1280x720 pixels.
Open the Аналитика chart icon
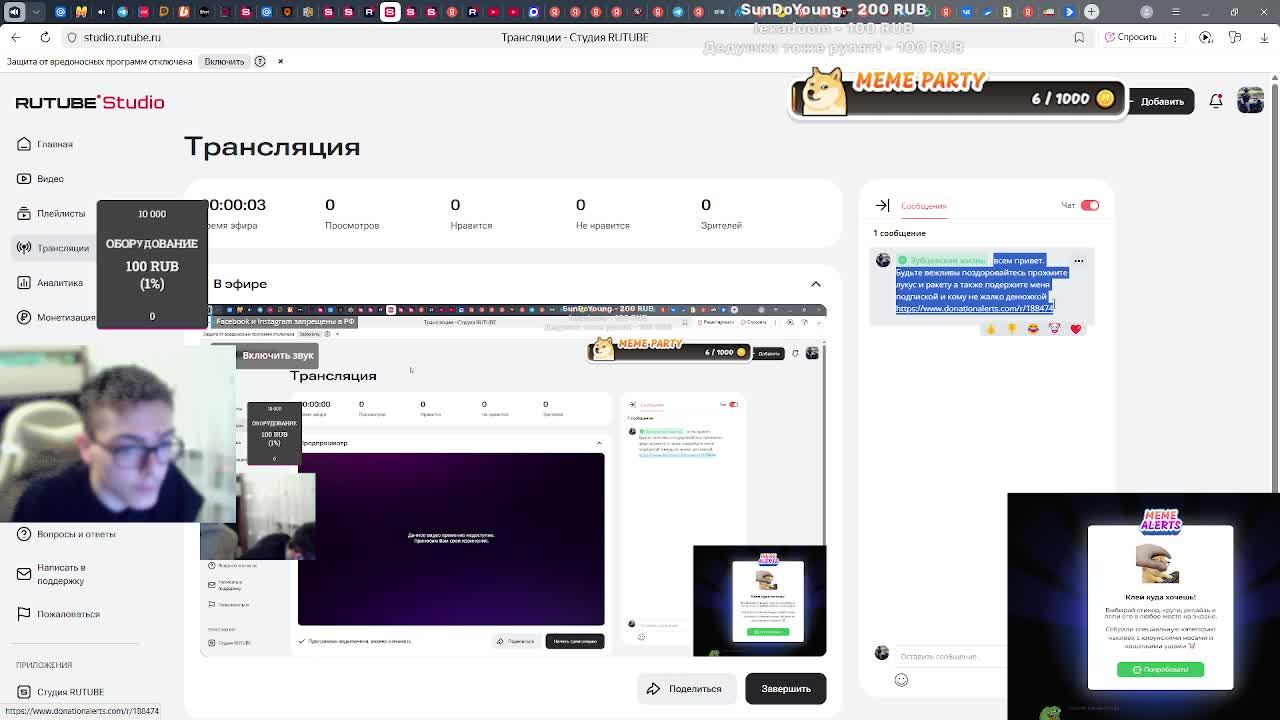(x=24, y=283)
